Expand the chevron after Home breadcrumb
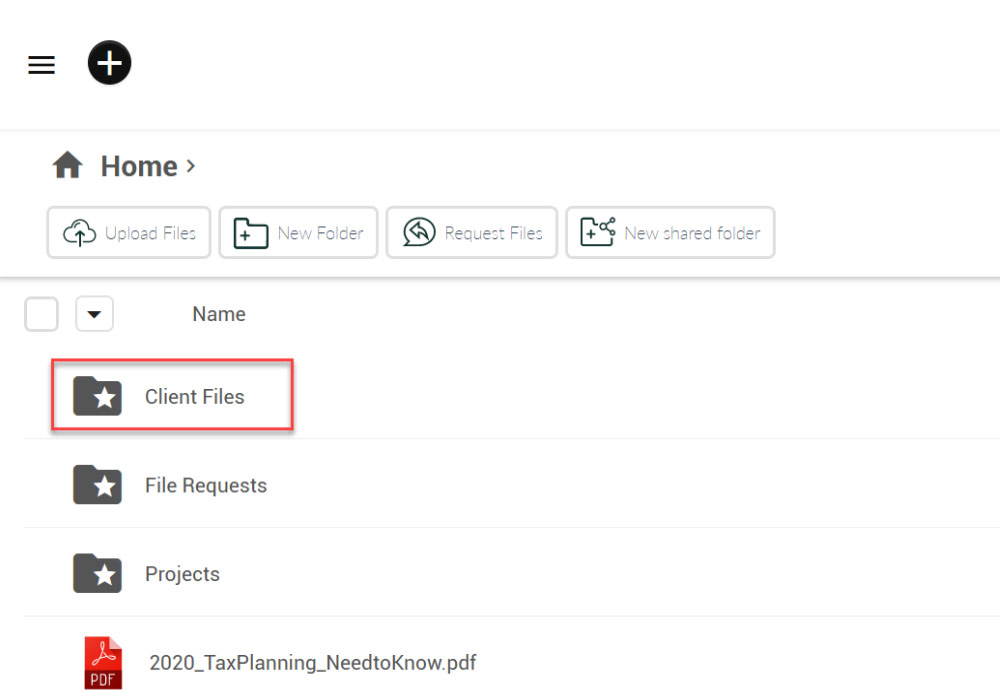The image size is (1000, 700). coord(190,166)
